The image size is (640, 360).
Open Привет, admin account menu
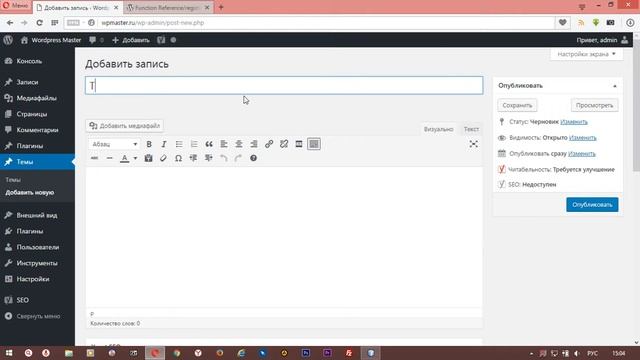(x=602, y=40)
